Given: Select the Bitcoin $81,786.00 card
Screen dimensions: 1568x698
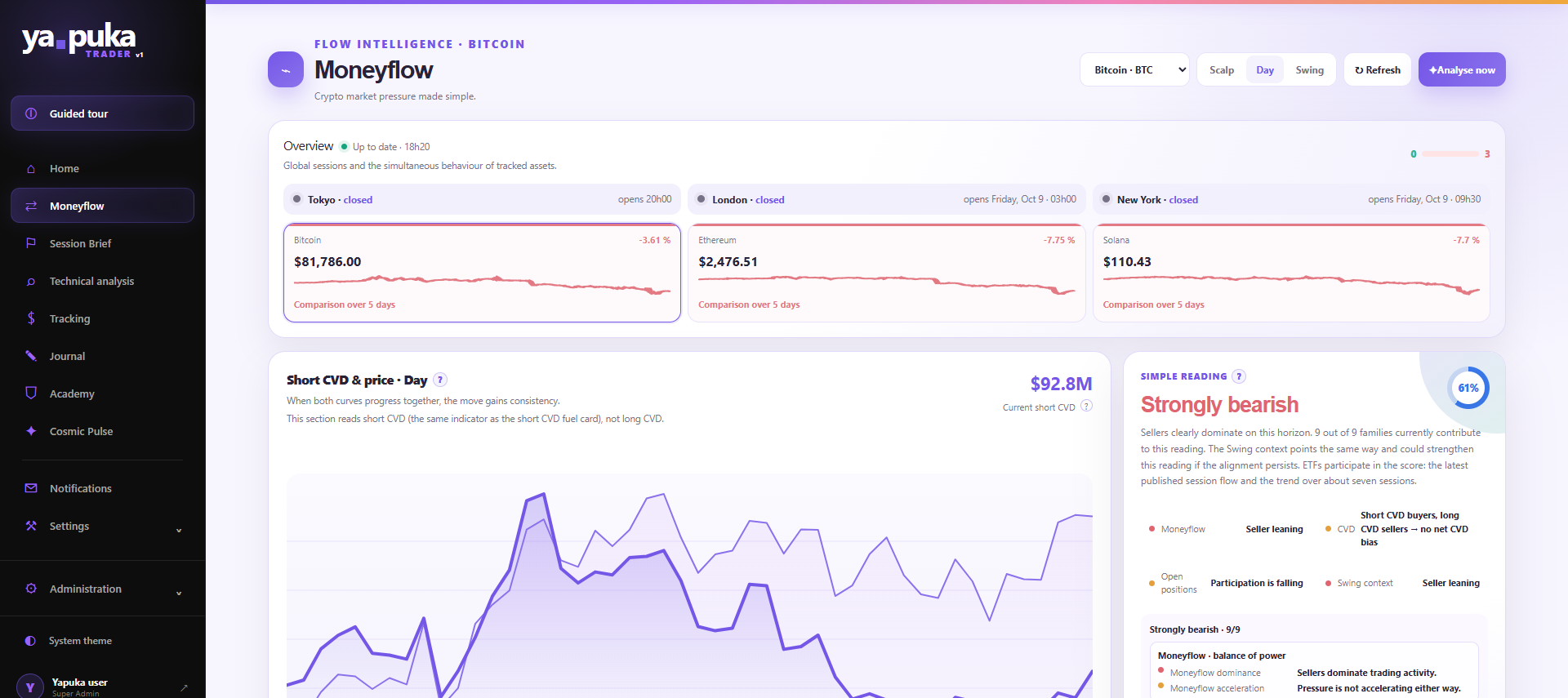Looking at the screenshot, I should 482,273.
